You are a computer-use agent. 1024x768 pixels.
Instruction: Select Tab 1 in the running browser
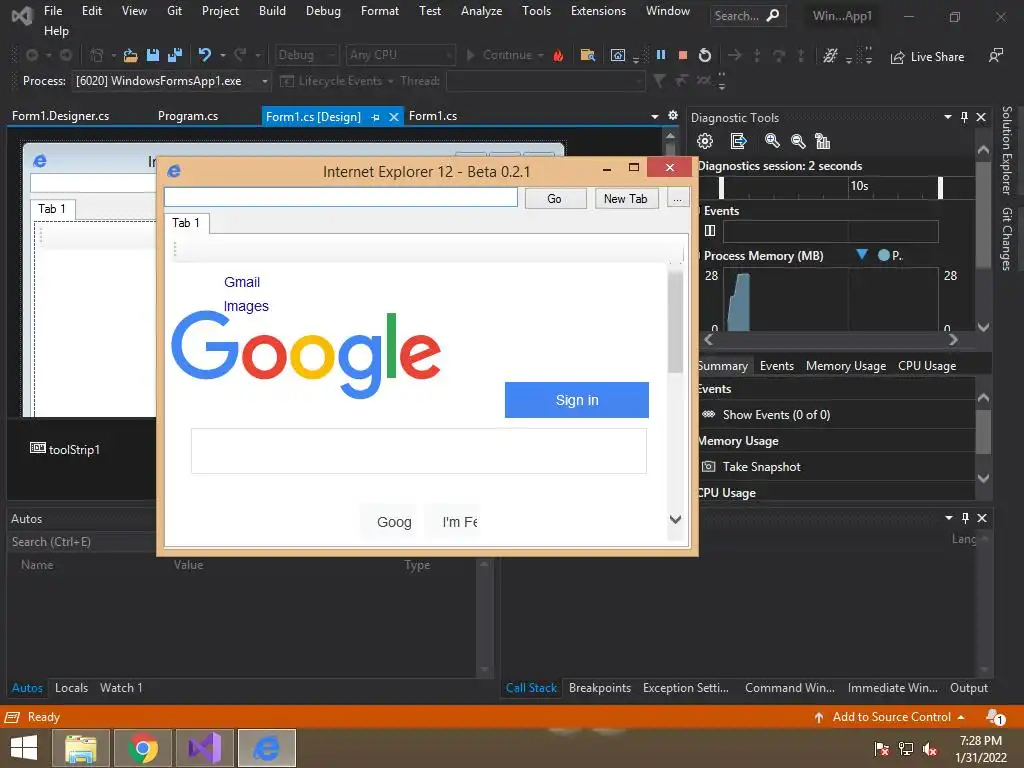pos(186,223)
